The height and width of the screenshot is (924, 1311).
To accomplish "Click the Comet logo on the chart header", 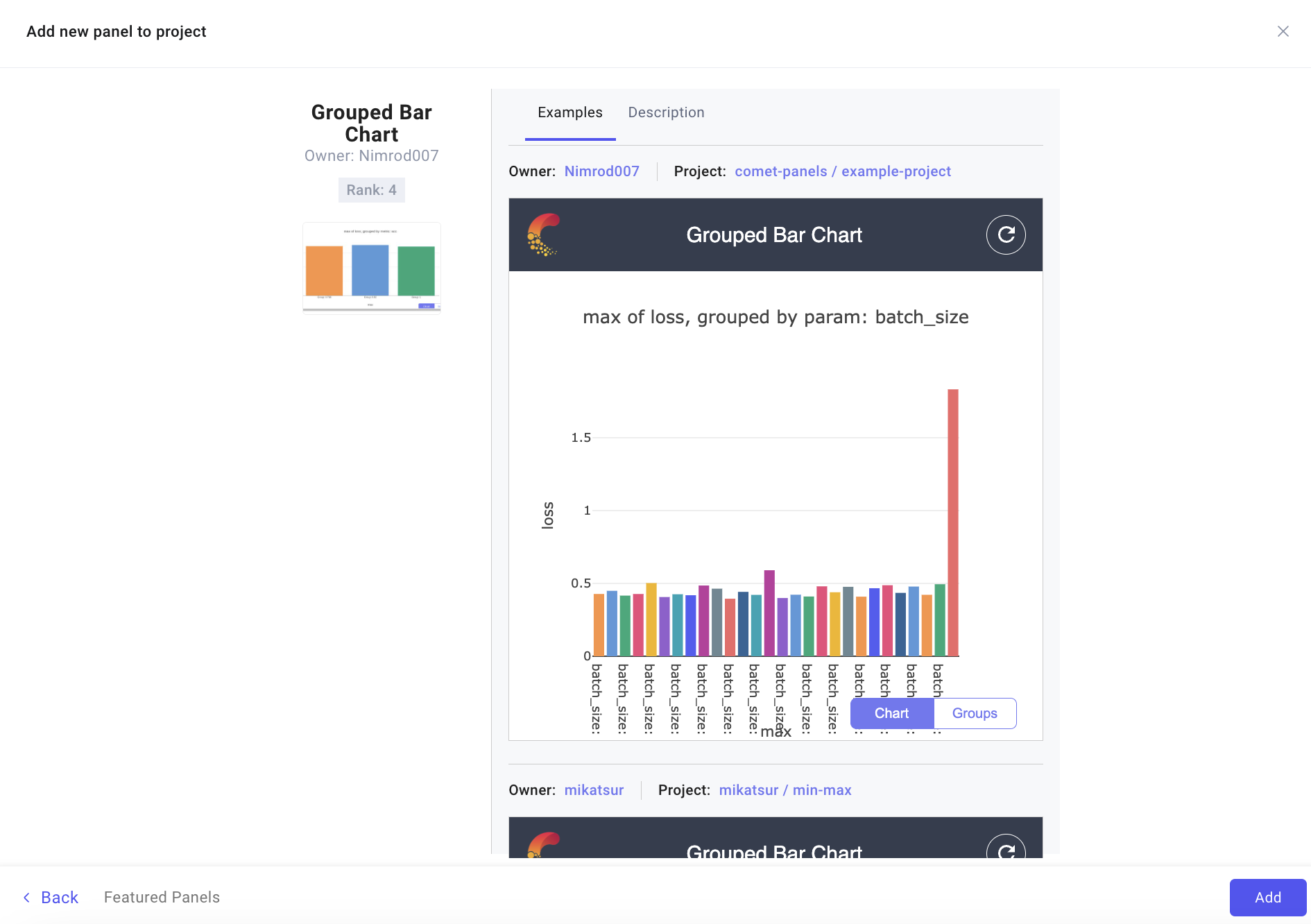I will click(543, 234).
